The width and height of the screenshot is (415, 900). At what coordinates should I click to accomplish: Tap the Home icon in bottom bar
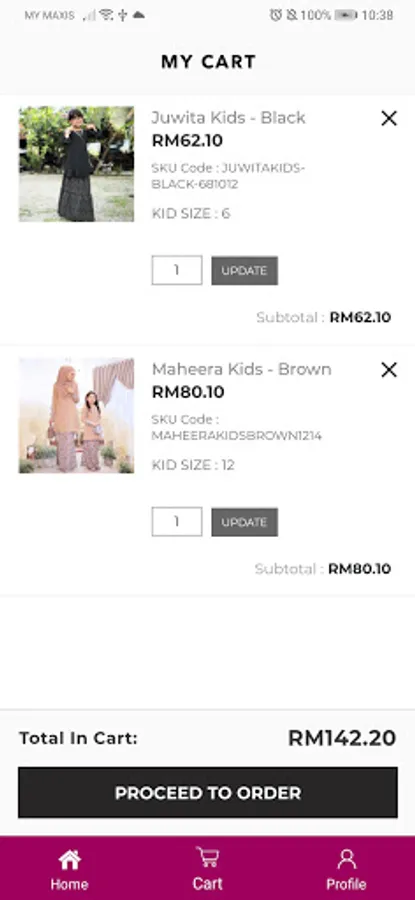tap(69, 860)
